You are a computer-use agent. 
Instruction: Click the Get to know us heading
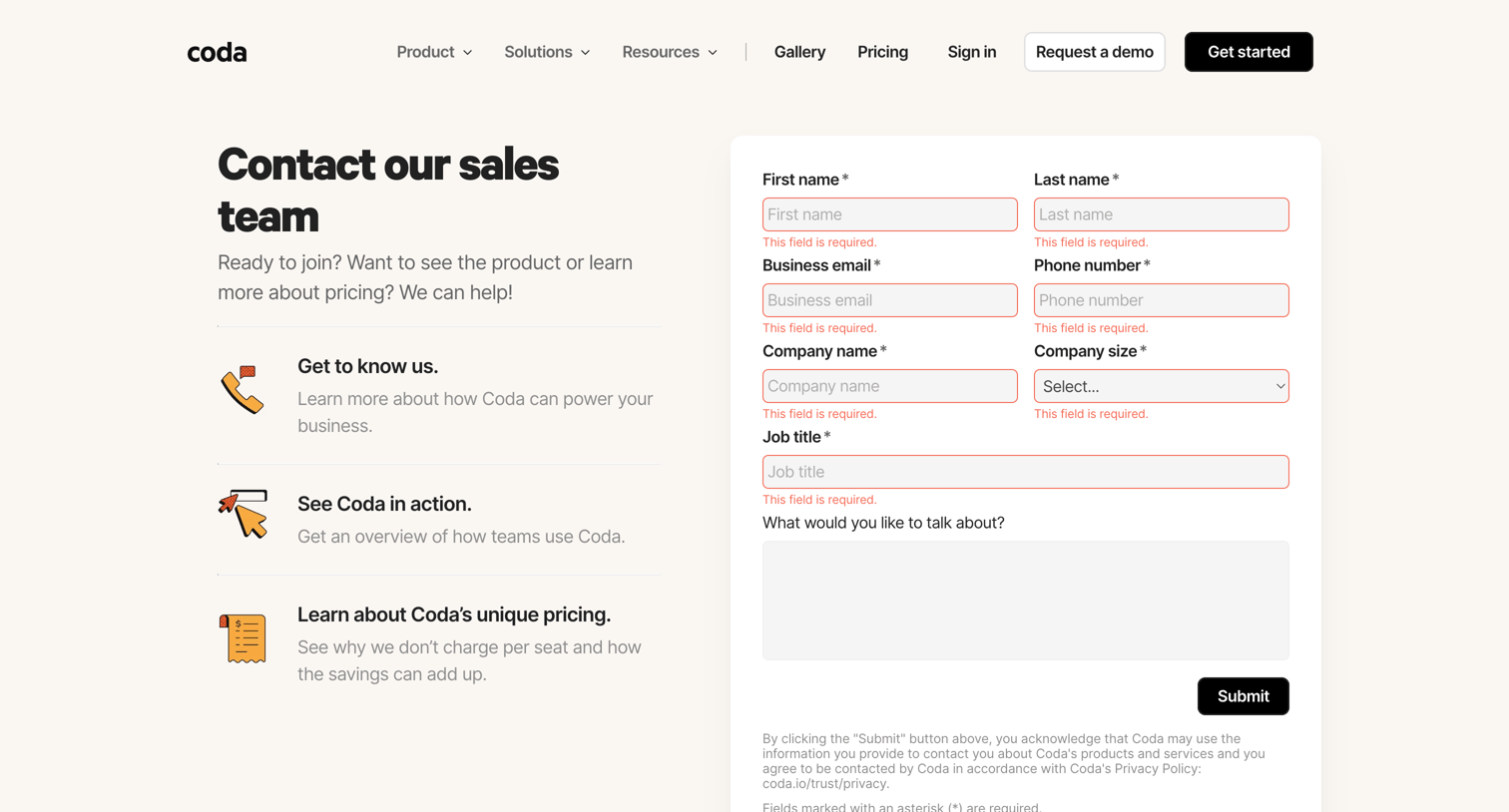pos(367,366)
